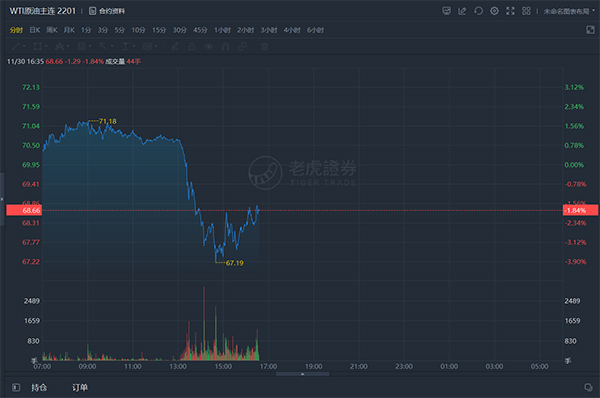Toggle the lock drawings icon
Screen dimensions: 600x398
click(192, 47)
